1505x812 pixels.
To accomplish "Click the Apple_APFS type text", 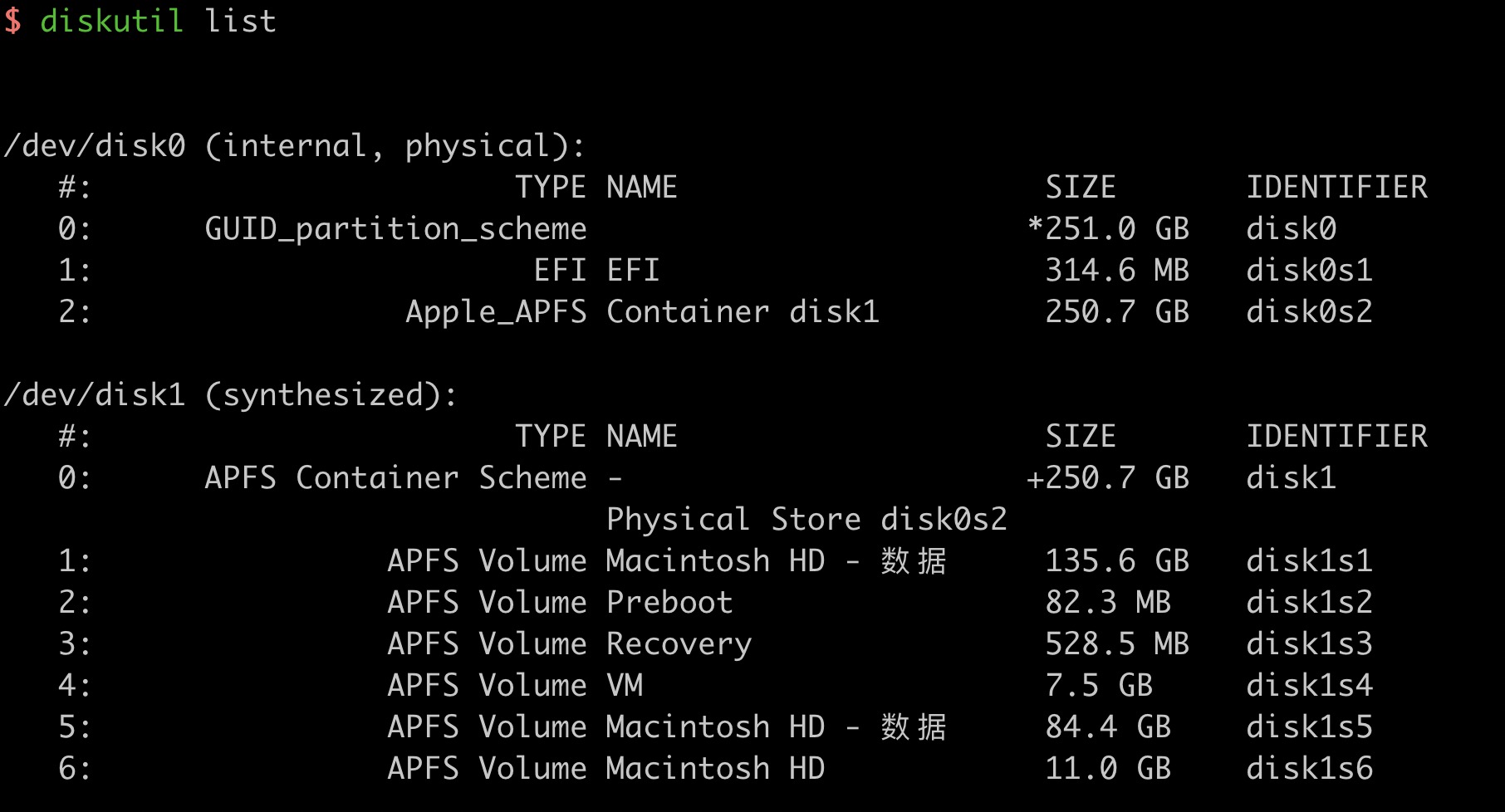I will 496,312.
